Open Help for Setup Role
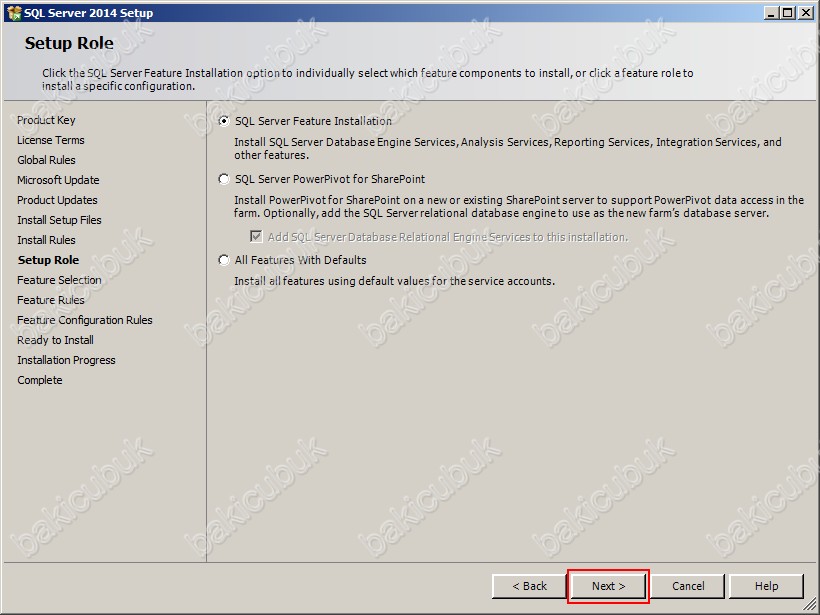The image size is (820, 615). [x=766, y=586]
